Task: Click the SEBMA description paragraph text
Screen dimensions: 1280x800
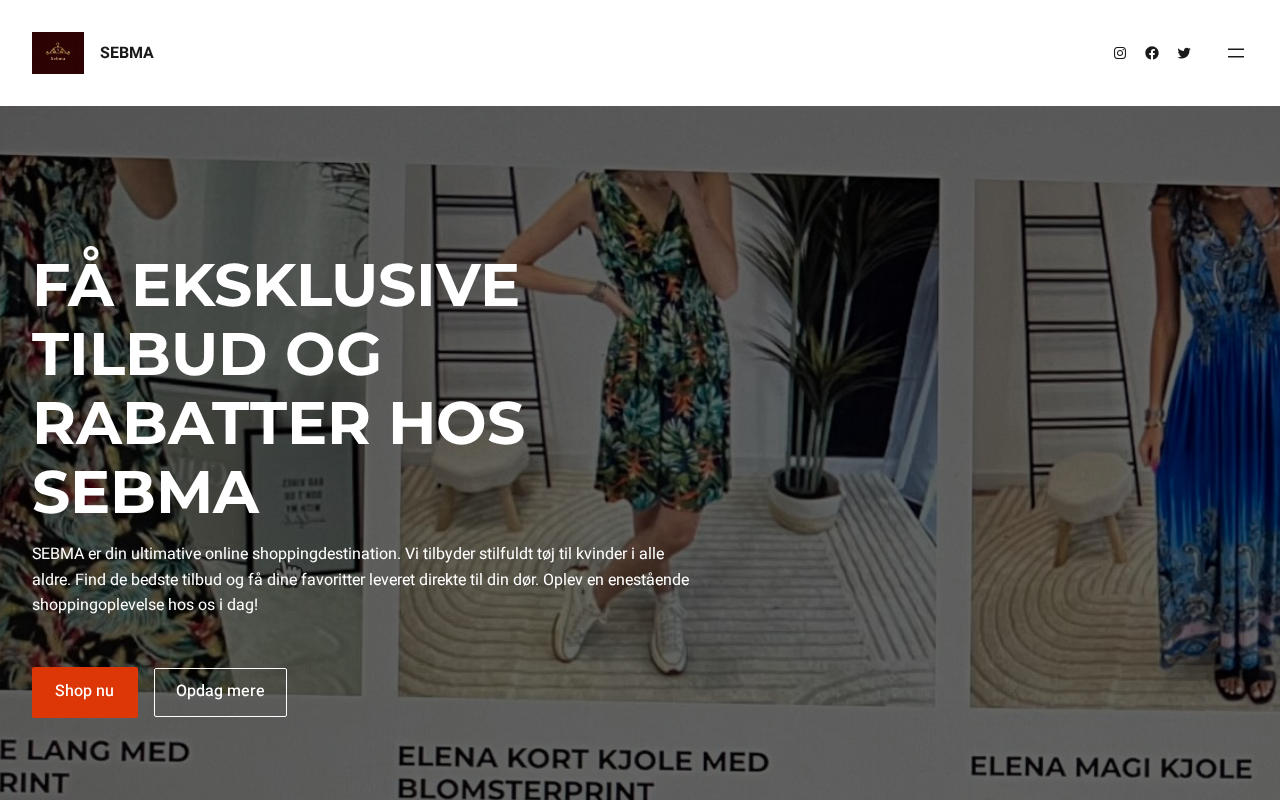Action: pyautogui.click(x=361, y=579)
